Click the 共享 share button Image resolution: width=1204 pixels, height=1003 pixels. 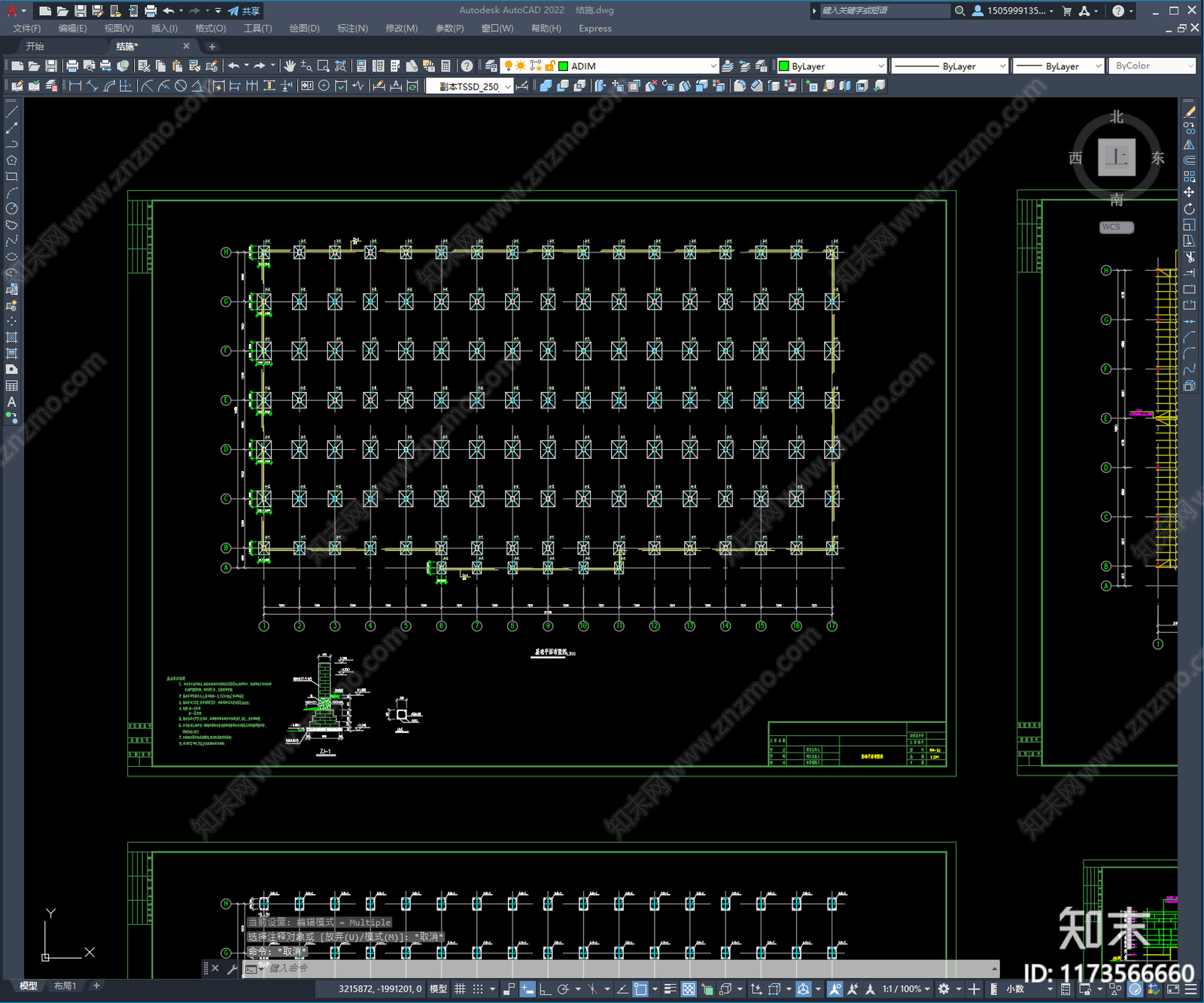point(244,11)
